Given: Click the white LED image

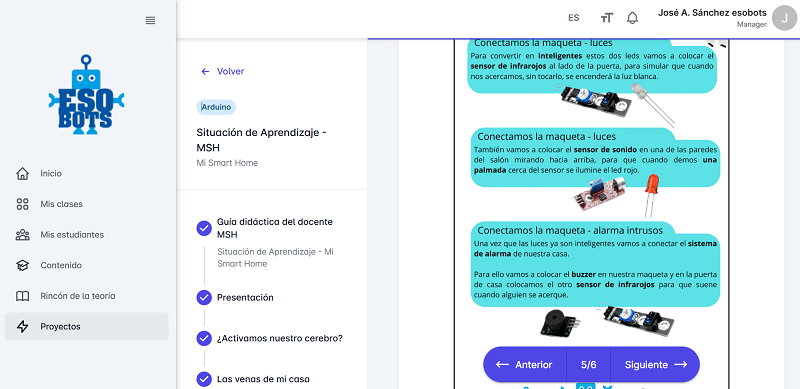Looking at the screenshot, I should [x=652, y=104].
